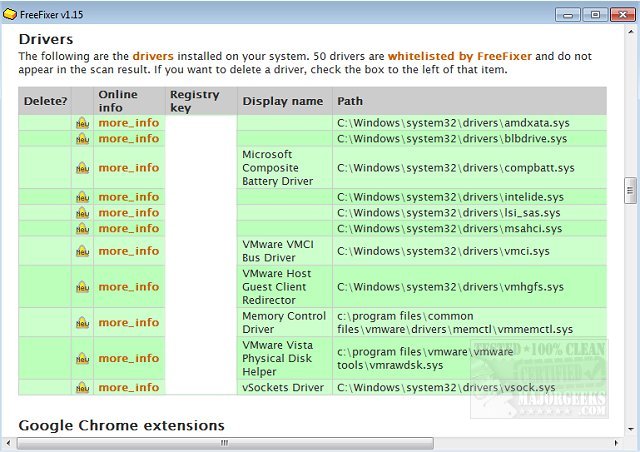640x452 pixels.
Task: Open more_info link for lsi_sas.sys
Action: click(x=128, y=213)
